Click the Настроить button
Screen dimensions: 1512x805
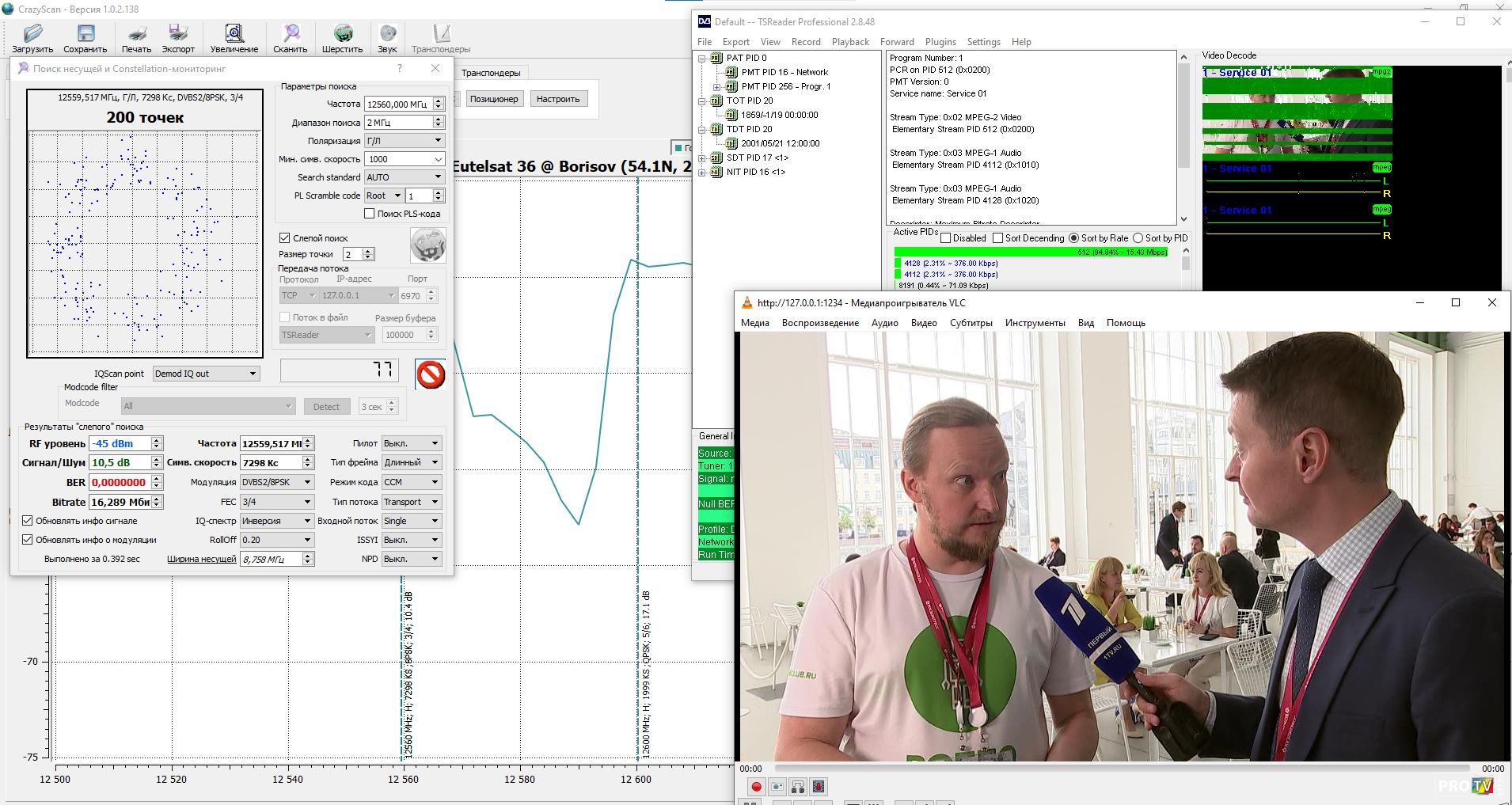click(557, 99)
